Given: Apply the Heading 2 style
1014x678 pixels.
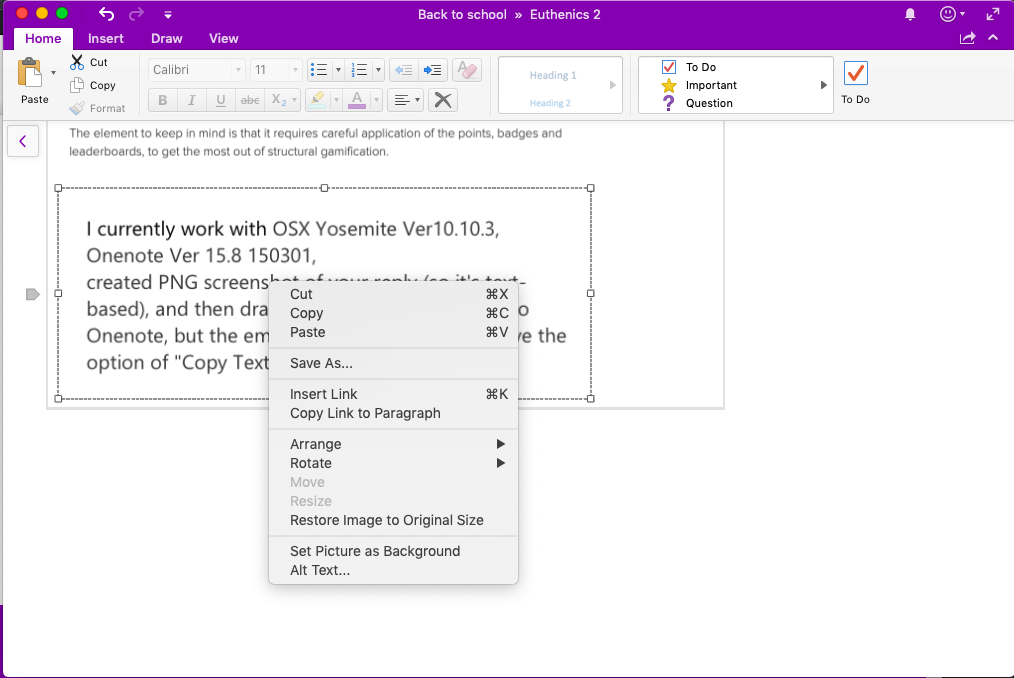Looking at the screenshot, I should [x=550, y=103].
